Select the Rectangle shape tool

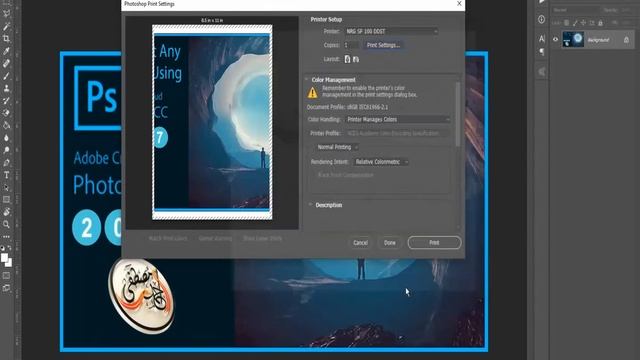[x=7, y=200]
